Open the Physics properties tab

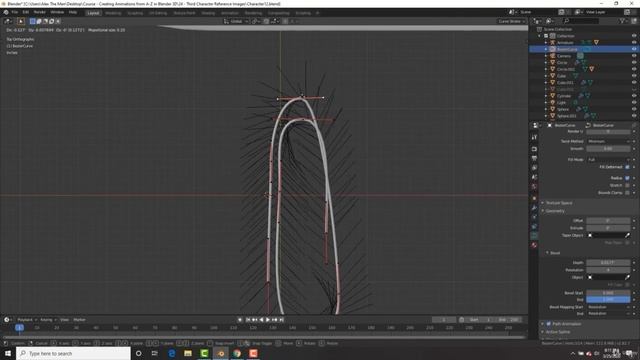click(x=534, y=217)
